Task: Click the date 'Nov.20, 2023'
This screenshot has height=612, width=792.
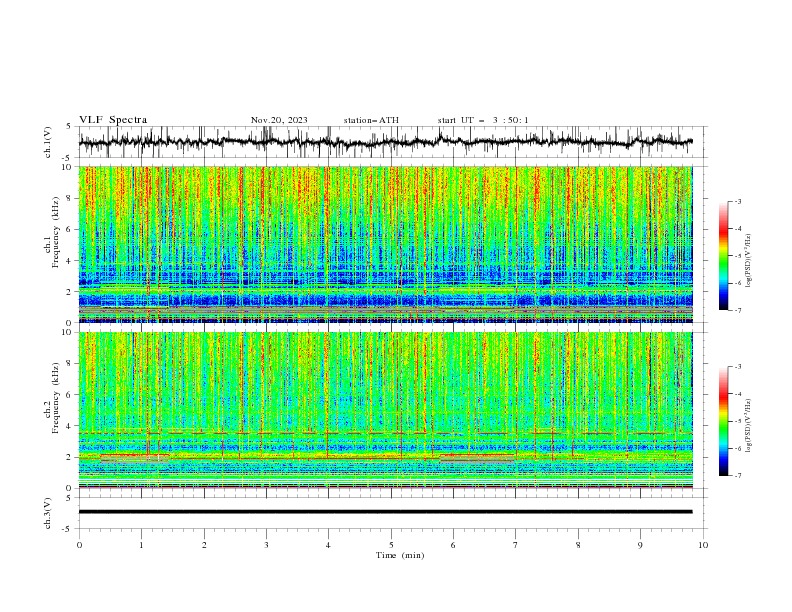Action: [279, 120]
